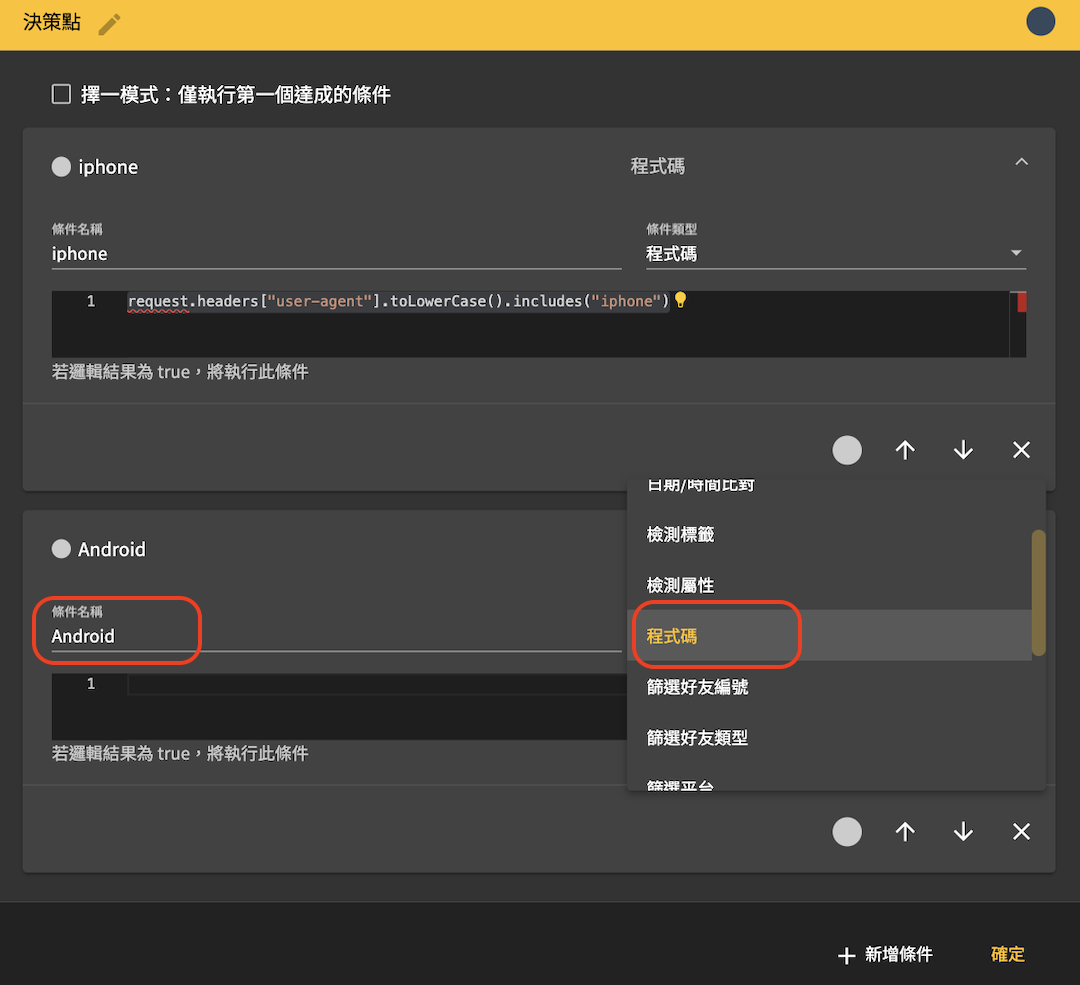Collapse the iphone condition panel chevron

click(x=1021, y=163)
